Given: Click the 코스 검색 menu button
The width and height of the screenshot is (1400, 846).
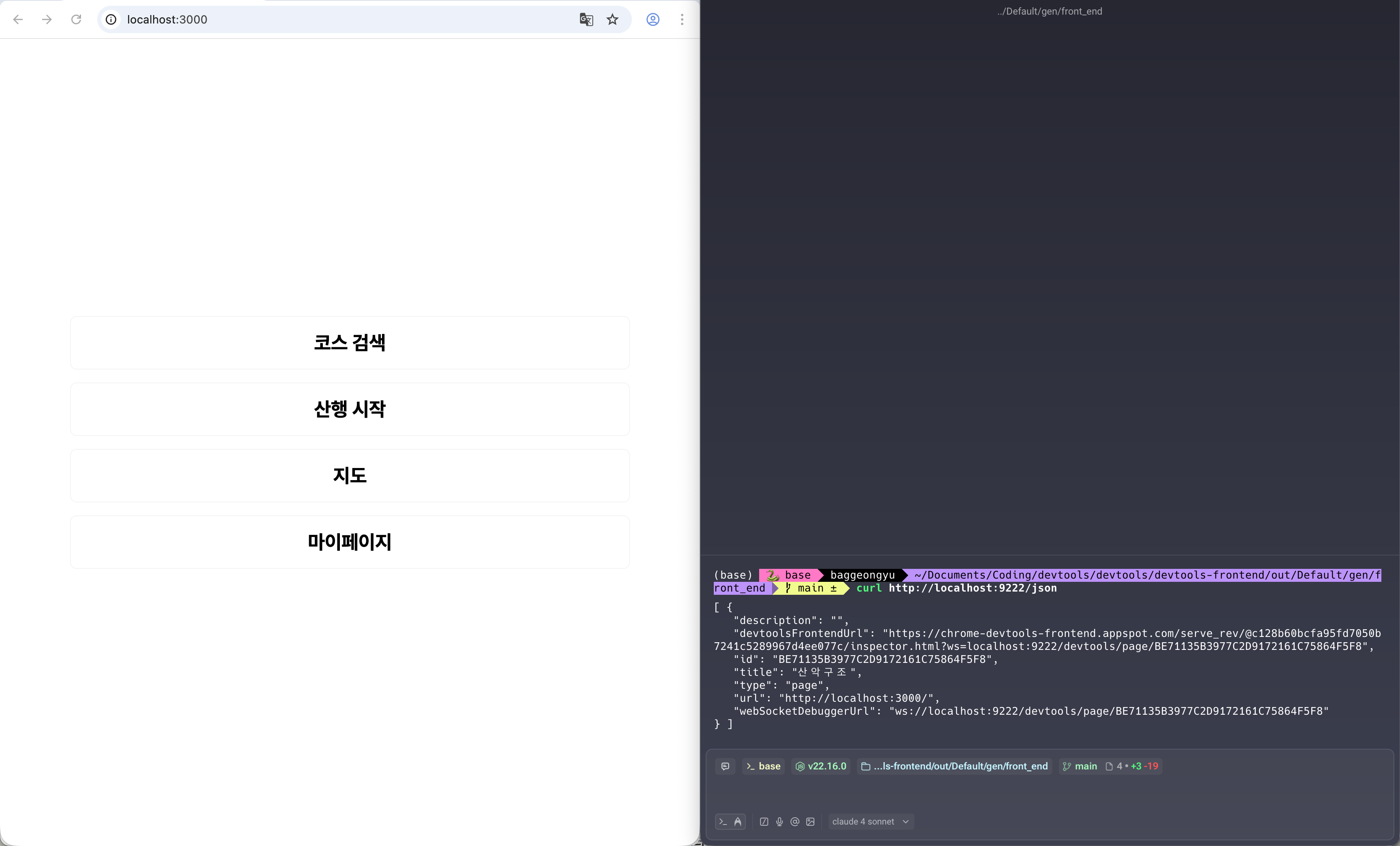Looking at the screenshot, I should [x=350, y=343].
